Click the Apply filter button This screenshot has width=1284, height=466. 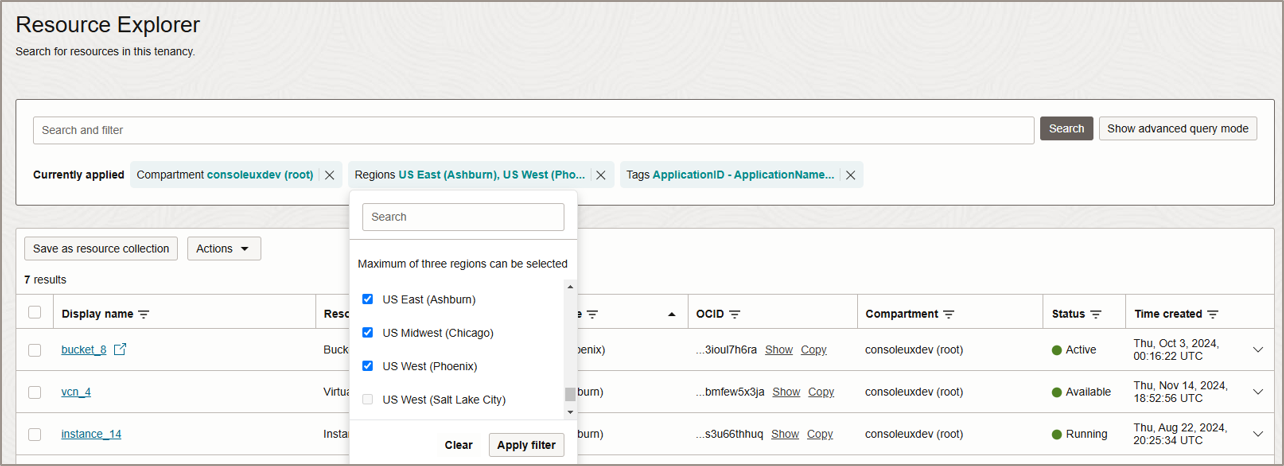pos(526,445)
